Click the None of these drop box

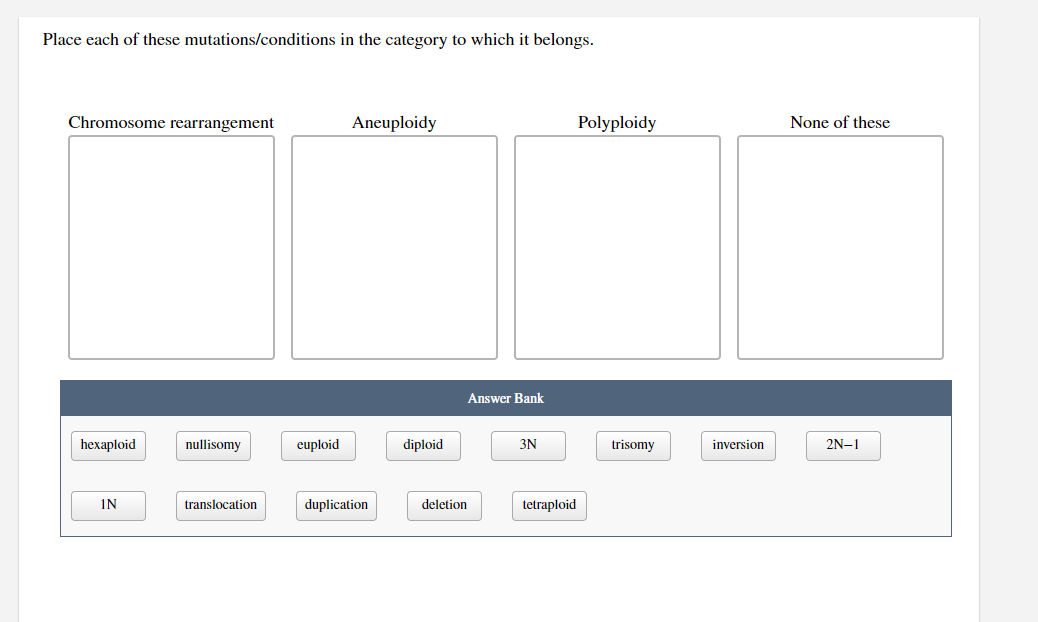coord(841,247)
